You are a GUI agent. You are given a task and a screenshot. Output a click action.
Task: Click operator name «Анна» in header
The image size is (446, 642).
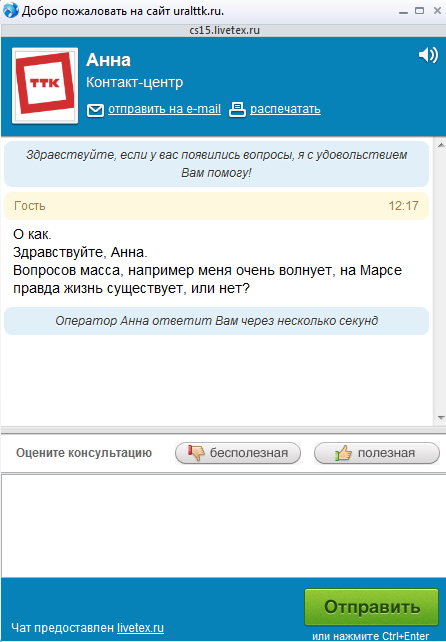[109, 60]
